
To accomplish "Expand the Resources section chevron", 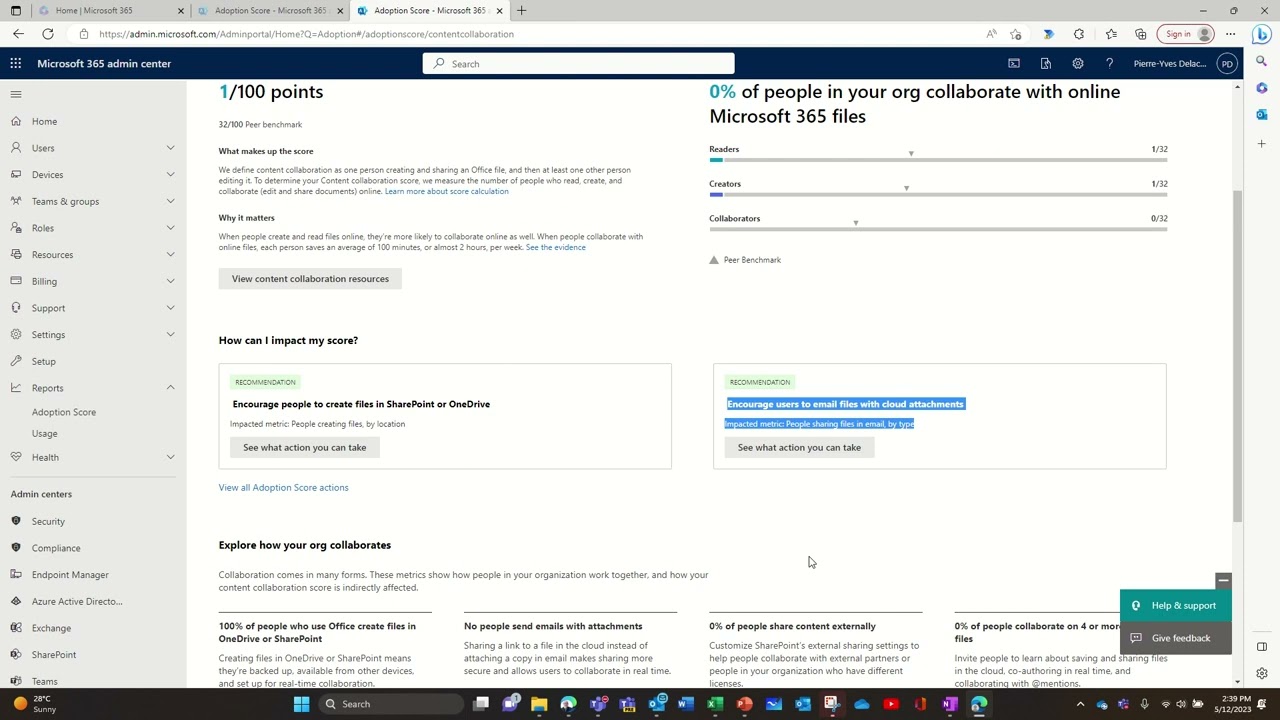I will (170, 254).
